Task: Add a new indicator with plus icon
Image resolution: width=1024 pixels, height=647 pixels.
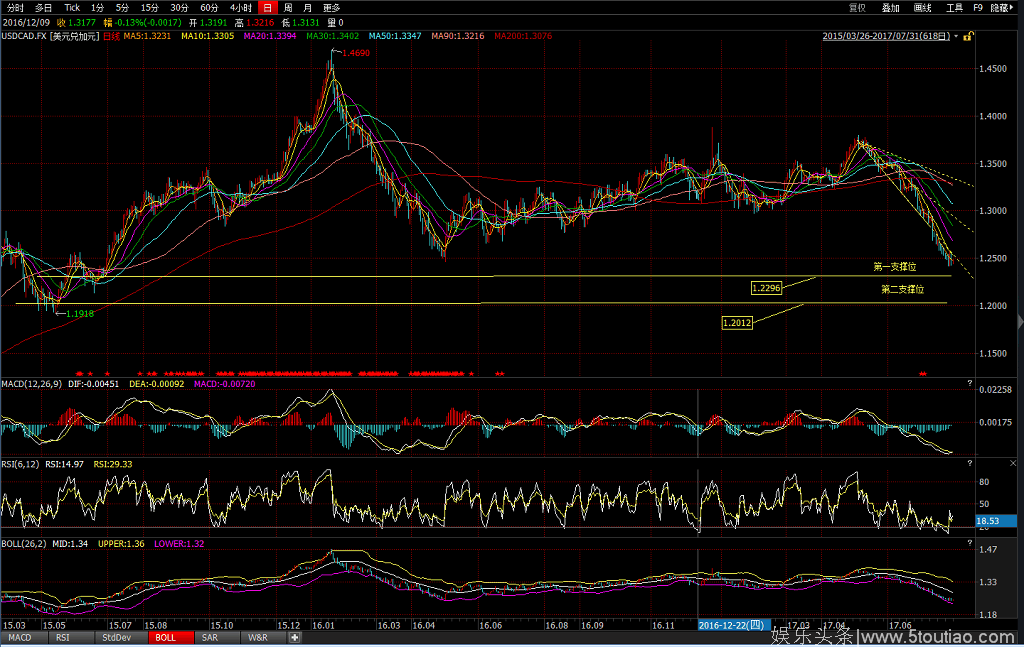Action: pos(295,637)
